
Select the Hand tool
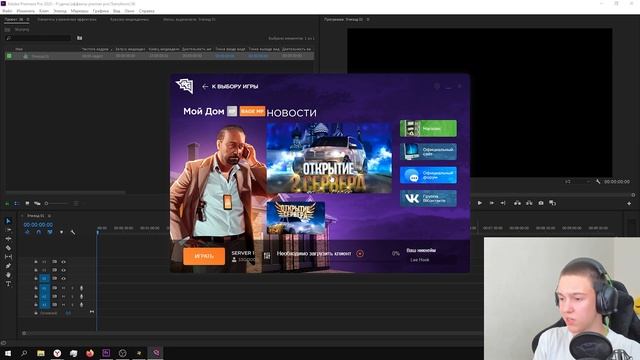tap(8, 275)
